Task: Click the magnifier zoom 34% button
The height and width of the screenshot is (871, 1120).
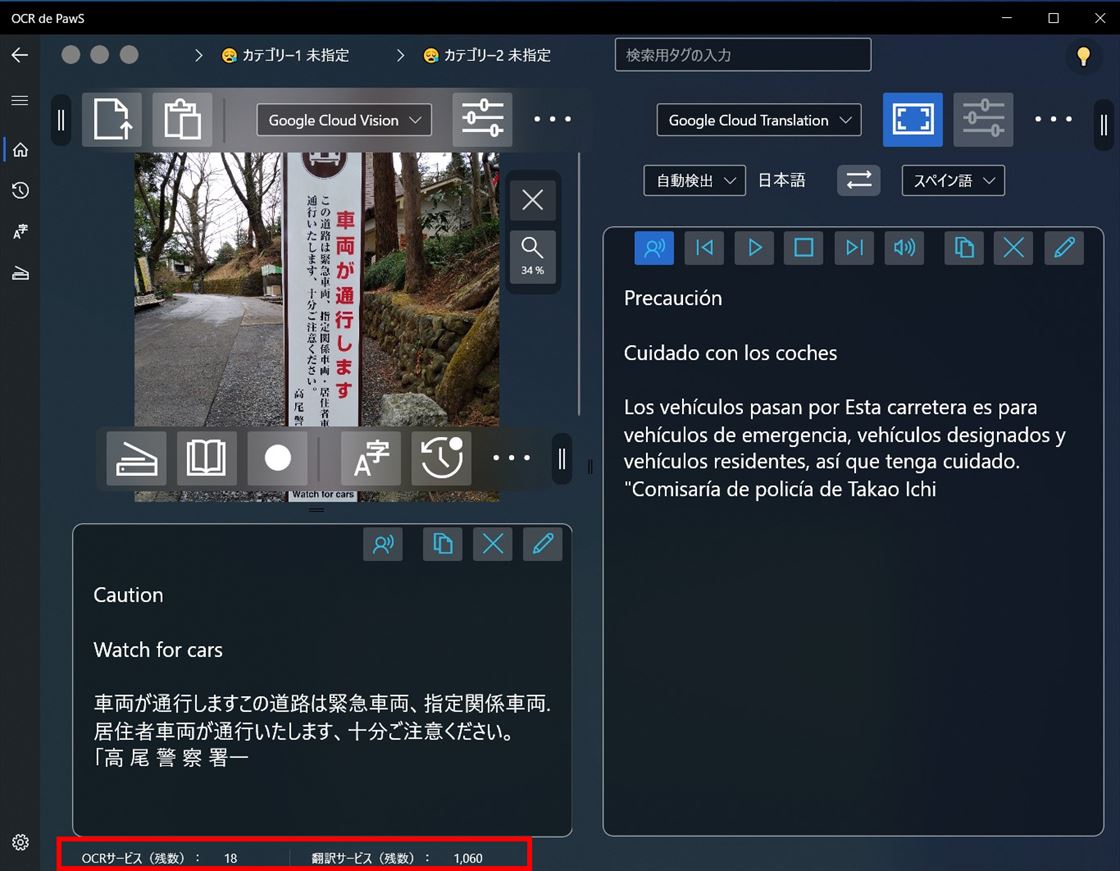Action: click(x=532, y=255)
